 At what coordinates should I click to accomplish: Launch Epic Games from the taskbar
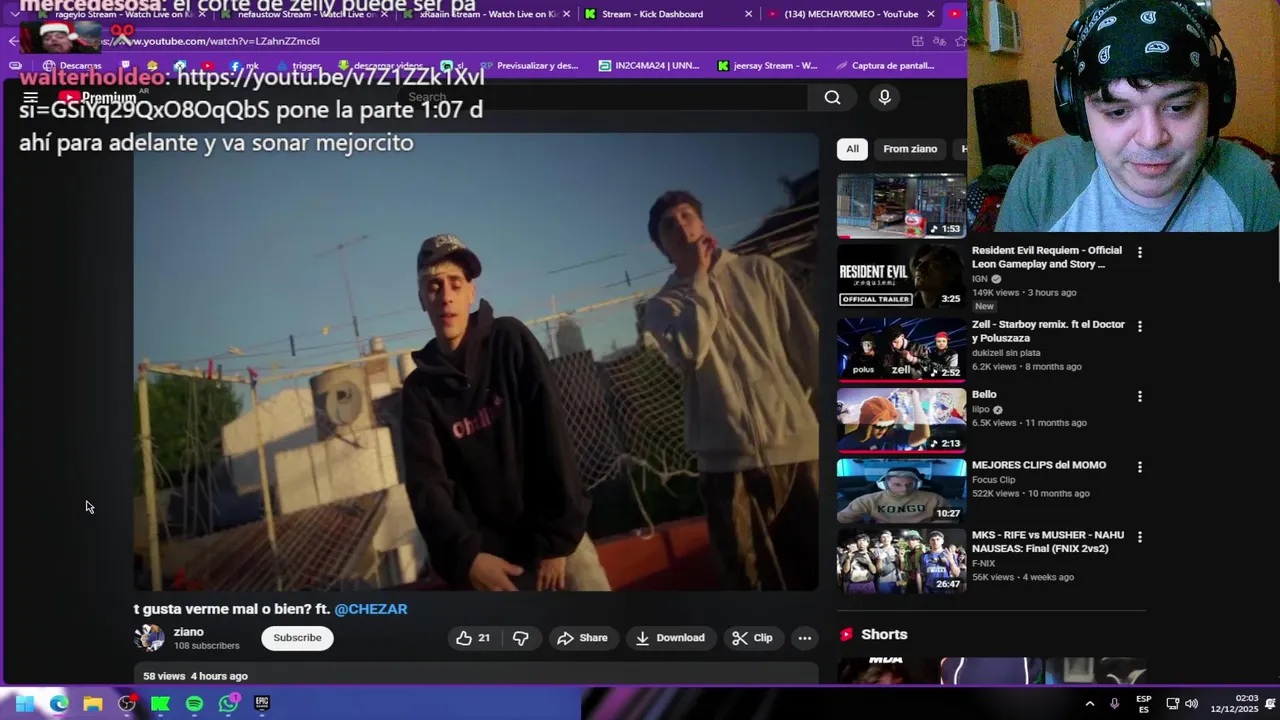pos(262,704)
